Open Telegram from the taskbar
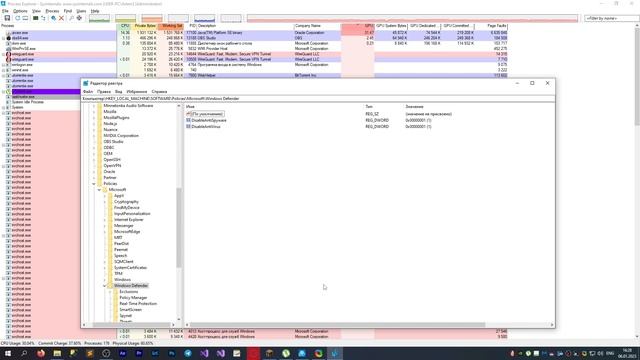 [x=188, y=353]
